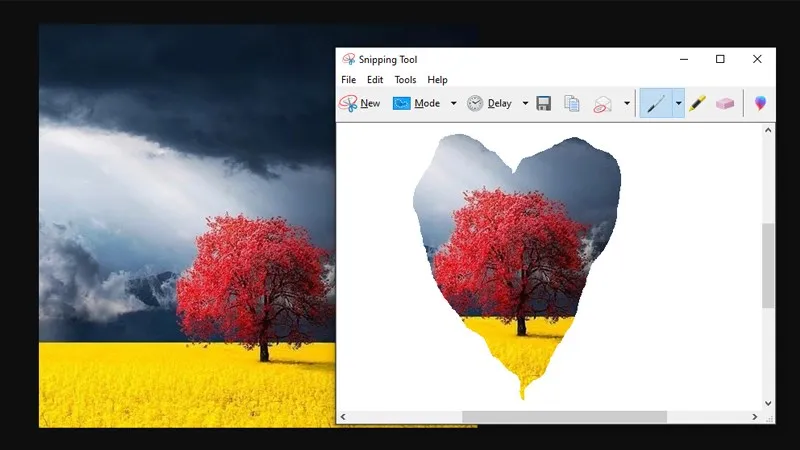Open the Delay dropdown arrow

525,103
